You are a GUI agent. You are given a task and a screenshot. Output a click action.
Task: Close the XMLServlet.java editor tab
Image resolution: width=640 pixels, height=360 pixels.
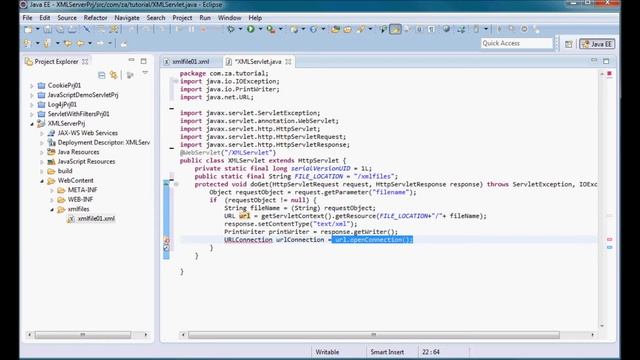pyautogui.click(x=288, y=62)
